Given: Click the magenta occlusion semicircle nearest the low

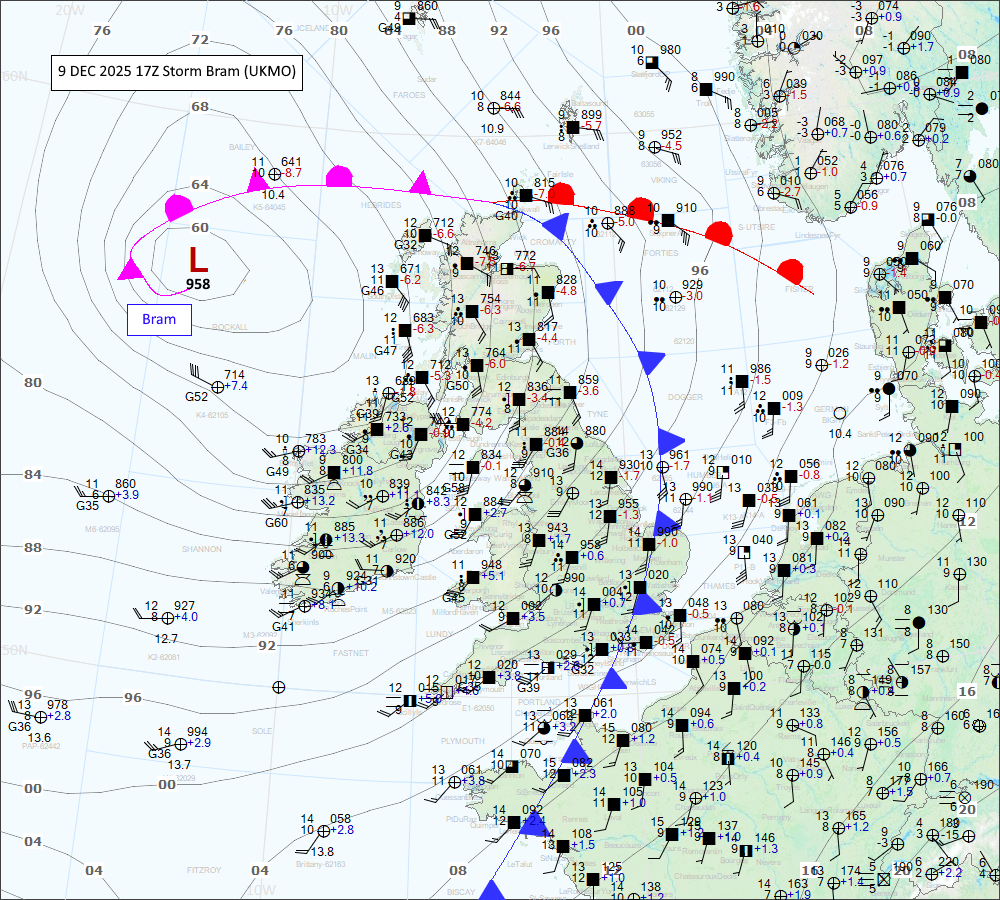Looking at the screenshot, I should tap(178, 207).
